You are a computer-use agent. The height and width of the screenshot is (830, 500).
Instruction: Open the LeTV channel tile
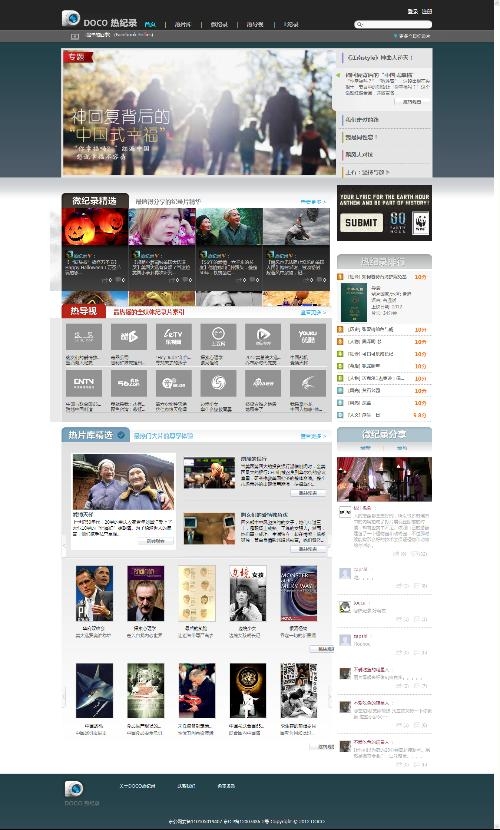(174, 337)
